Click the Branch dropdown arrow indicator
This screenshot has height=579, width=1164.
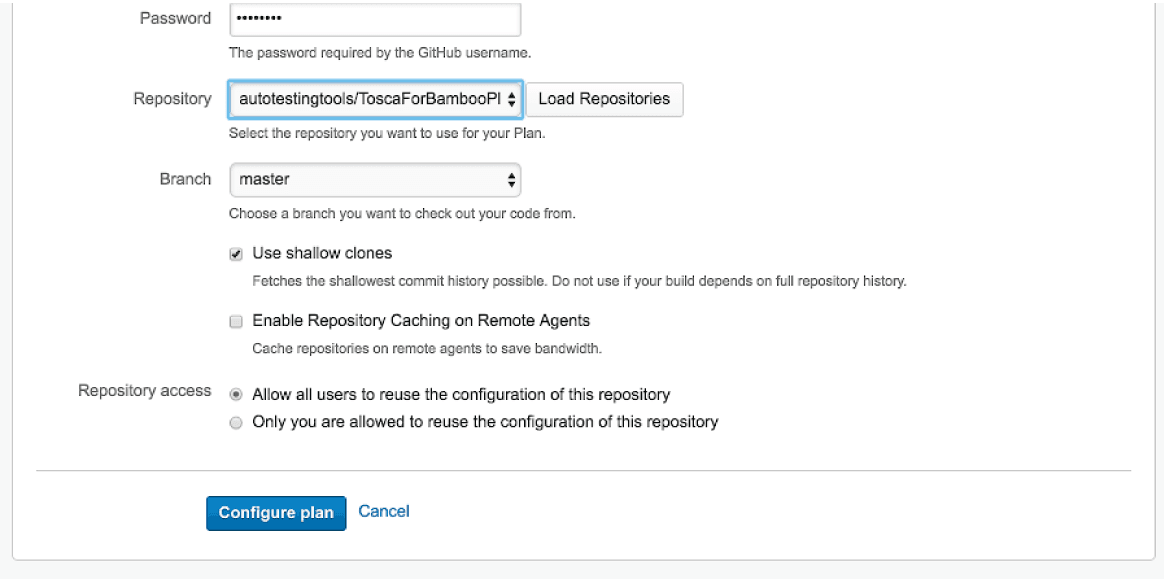pos(512,180)
